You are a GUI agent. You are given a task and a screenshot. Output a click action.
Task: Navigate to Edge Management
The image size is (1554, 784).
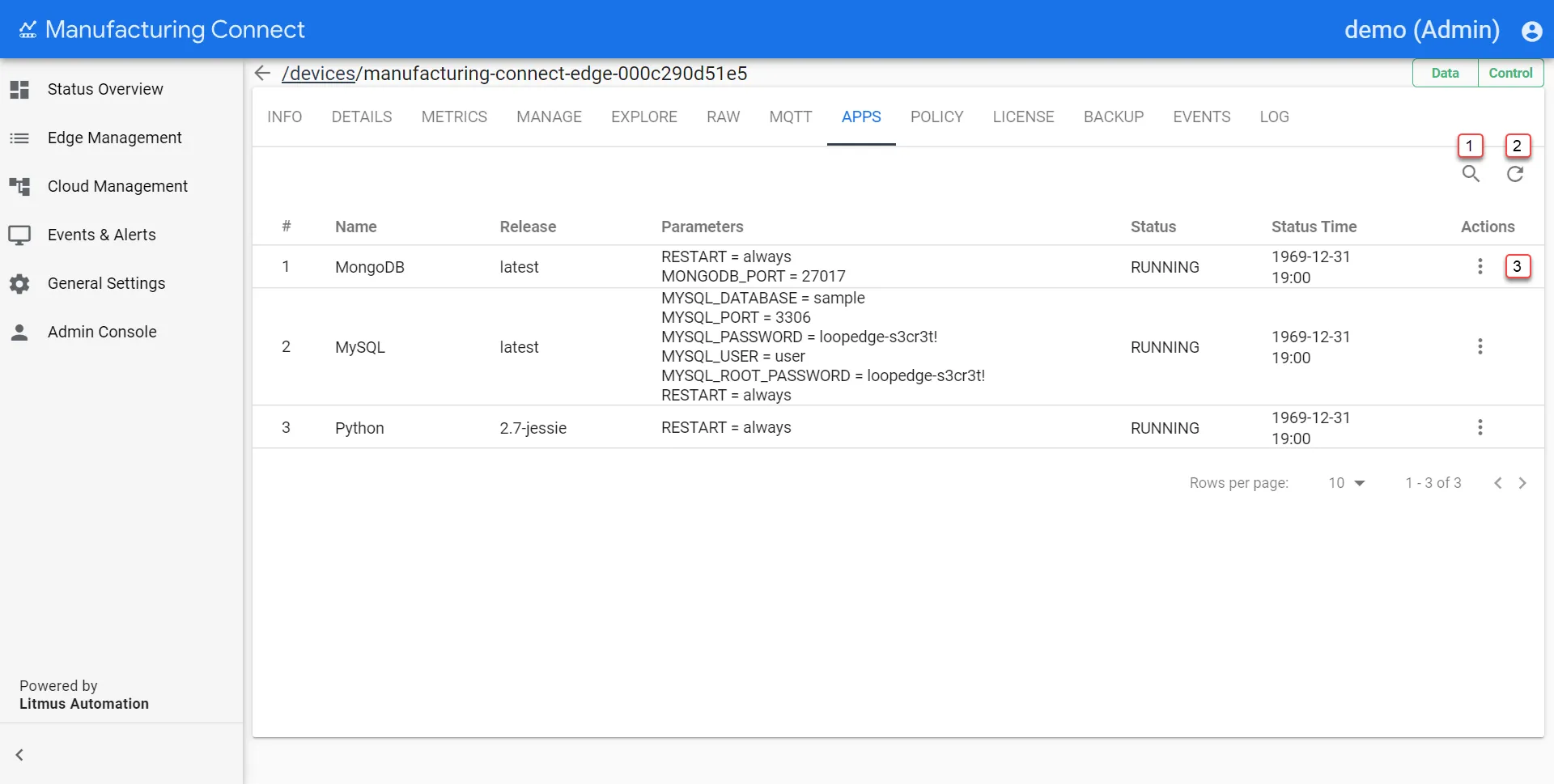pyautogui.click(x=115, y=138)
